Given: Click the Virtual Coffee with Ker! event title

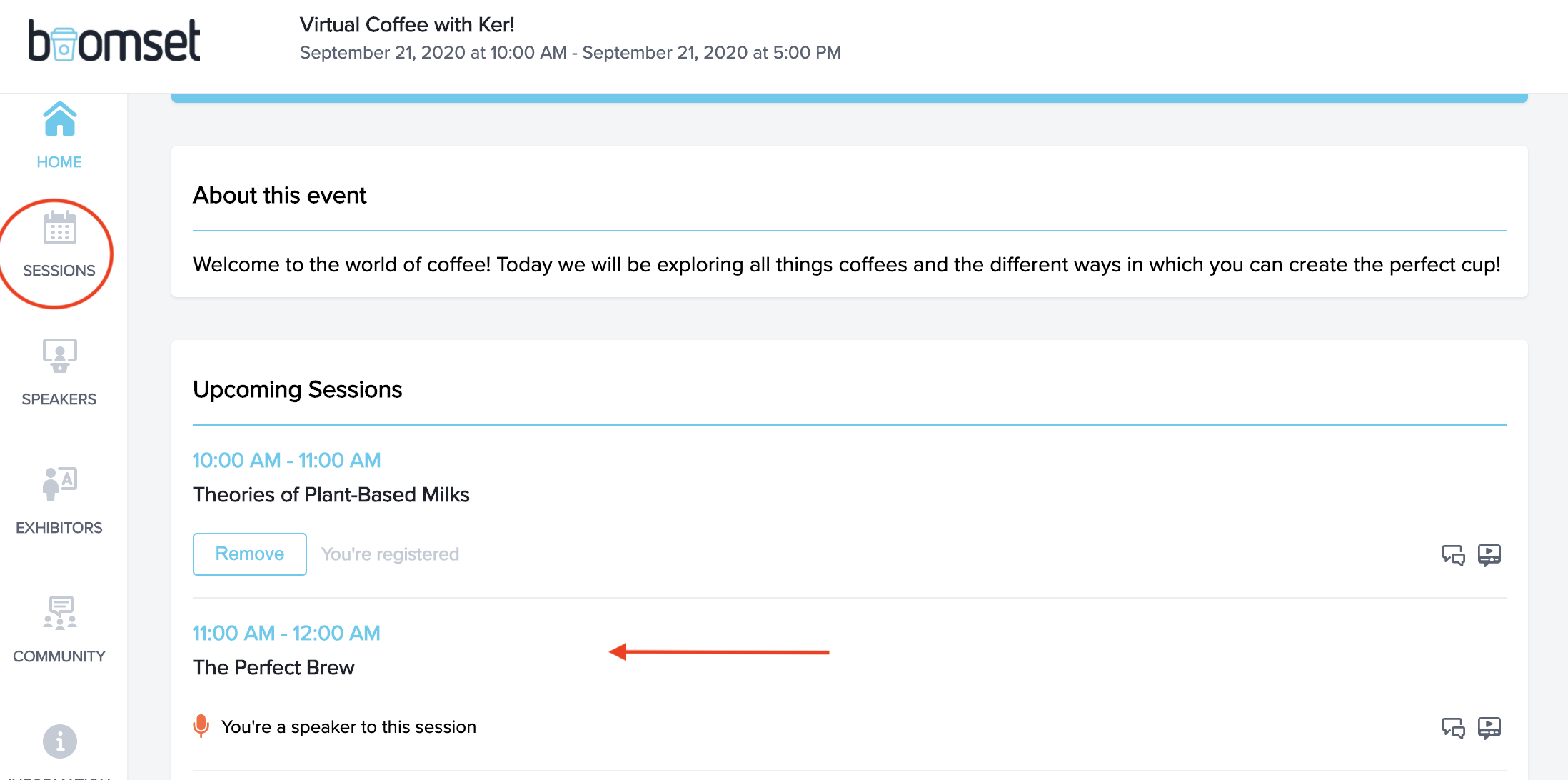Looking at the screenshot, I should tap(407, 25).
